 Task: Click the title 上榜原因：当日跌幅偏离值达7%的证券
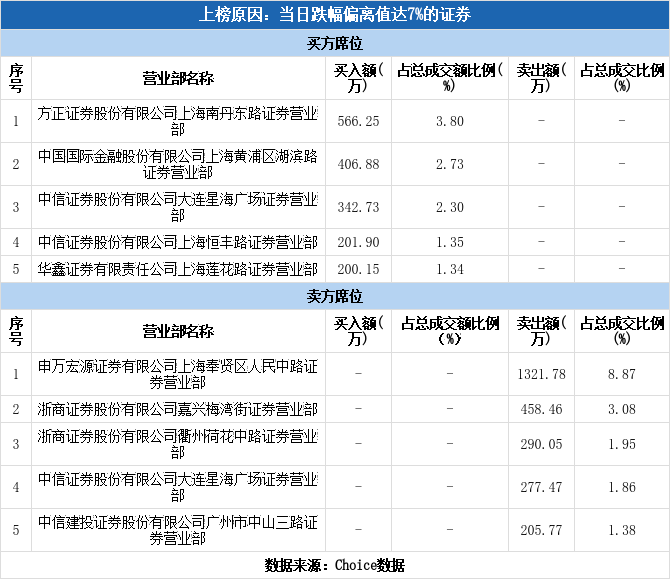pos(335,15)
